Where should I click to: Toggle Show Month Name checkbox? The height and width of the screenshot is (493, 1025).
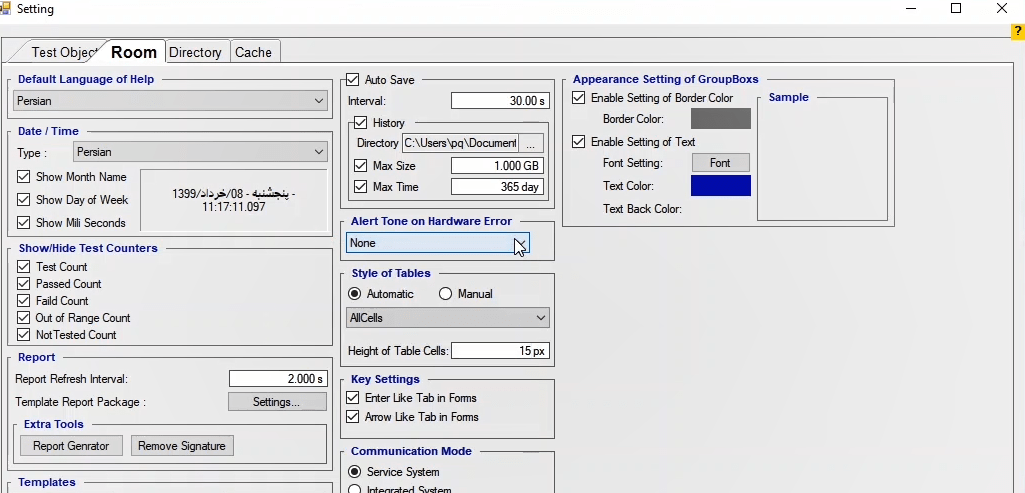(x=24, y=177)
